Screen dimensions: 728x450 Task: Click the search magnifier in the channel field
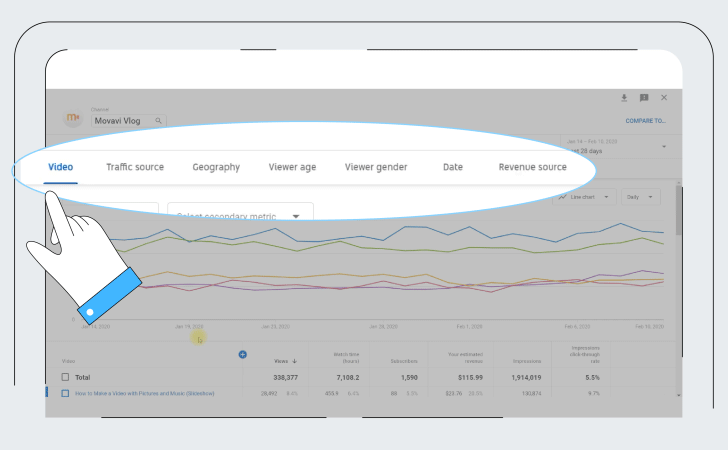coord(158,121)
